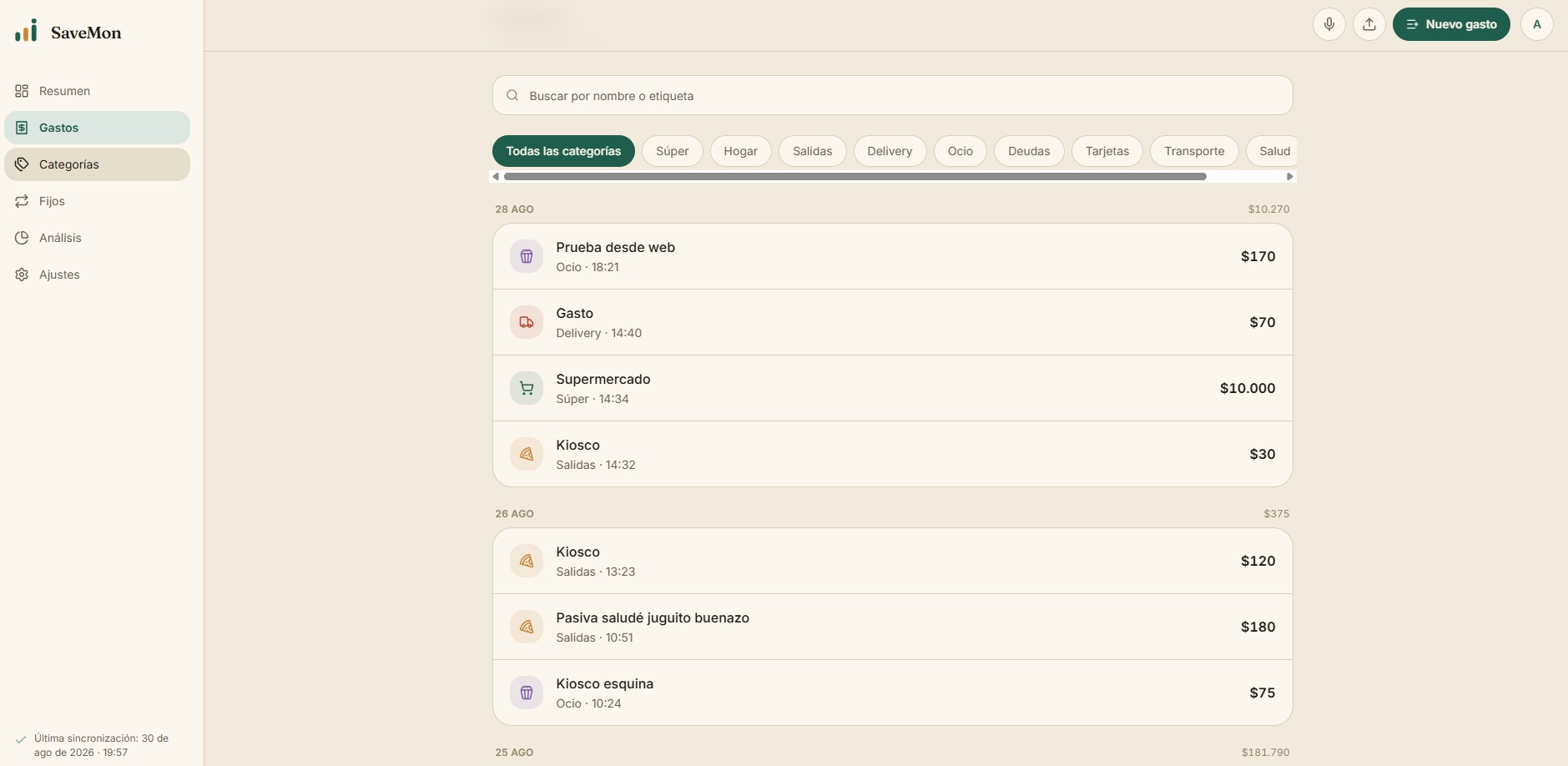Click the SaveMon logo
The image size is (1568, 766).
pos(68,32)
